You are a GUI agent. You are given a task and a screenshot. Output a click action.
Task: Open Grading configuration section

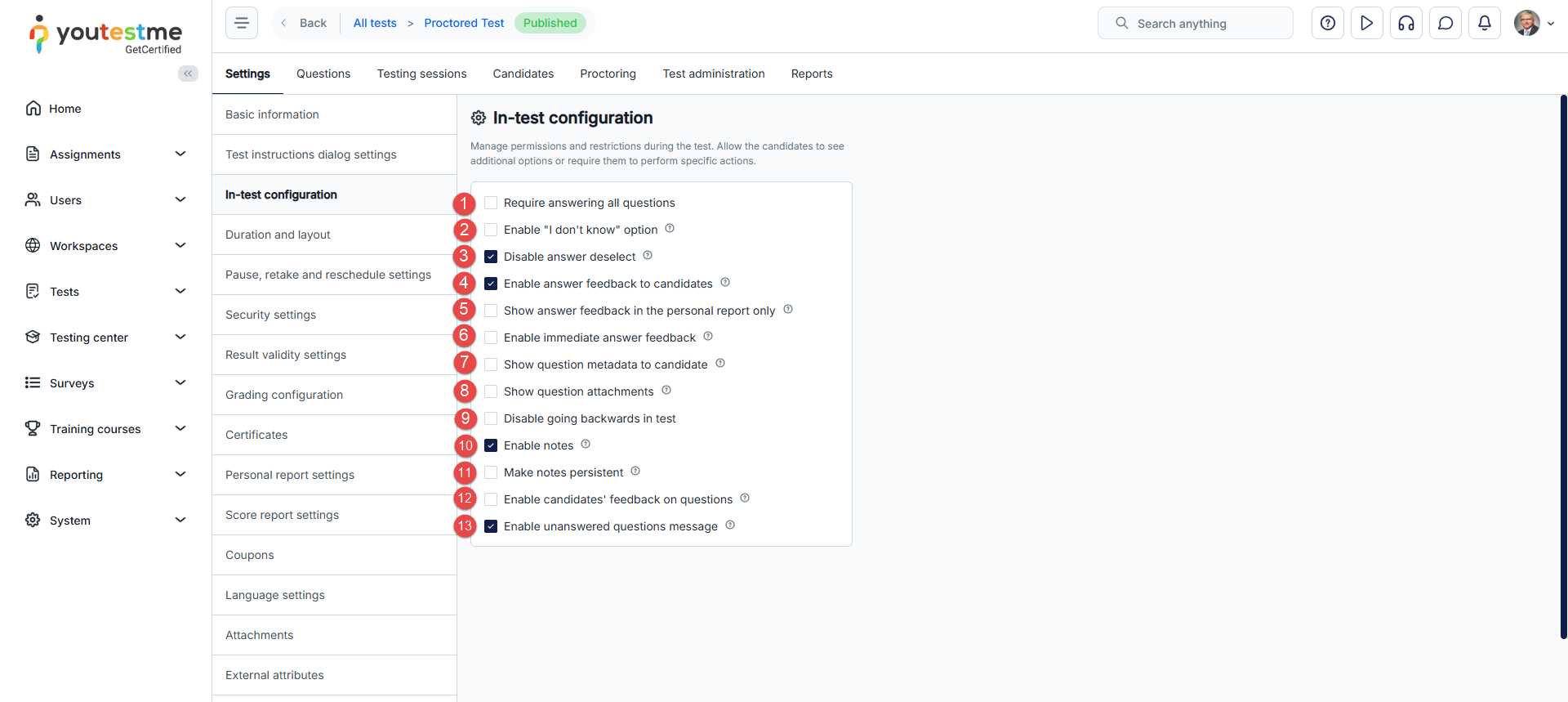(335, 395)
